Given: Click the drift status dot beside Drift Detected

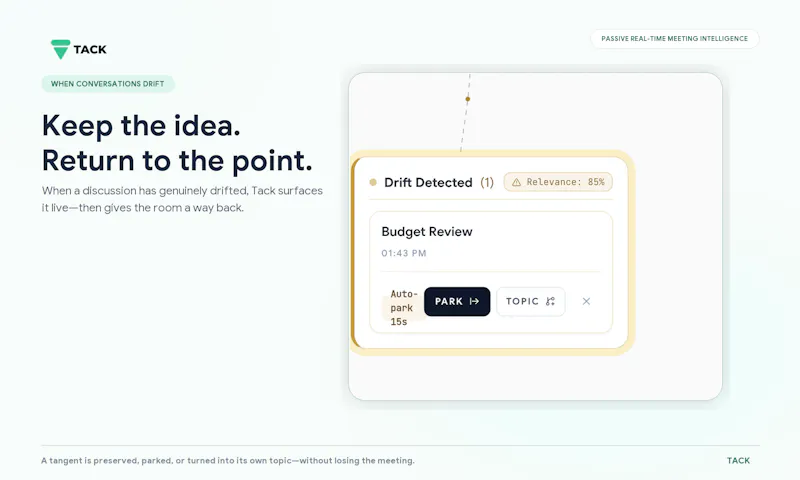Looking at the screenshot, I should point(373,182).
